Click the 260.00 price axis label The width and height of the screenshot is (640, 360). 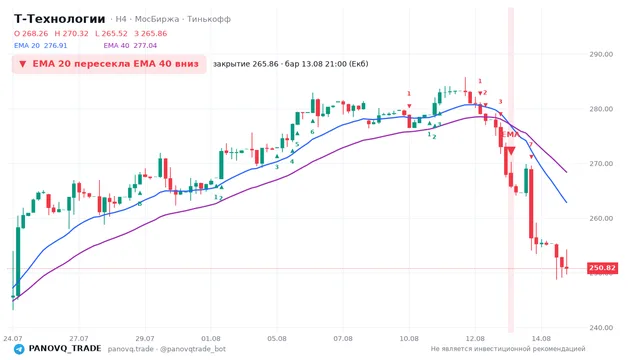(601, 218)
